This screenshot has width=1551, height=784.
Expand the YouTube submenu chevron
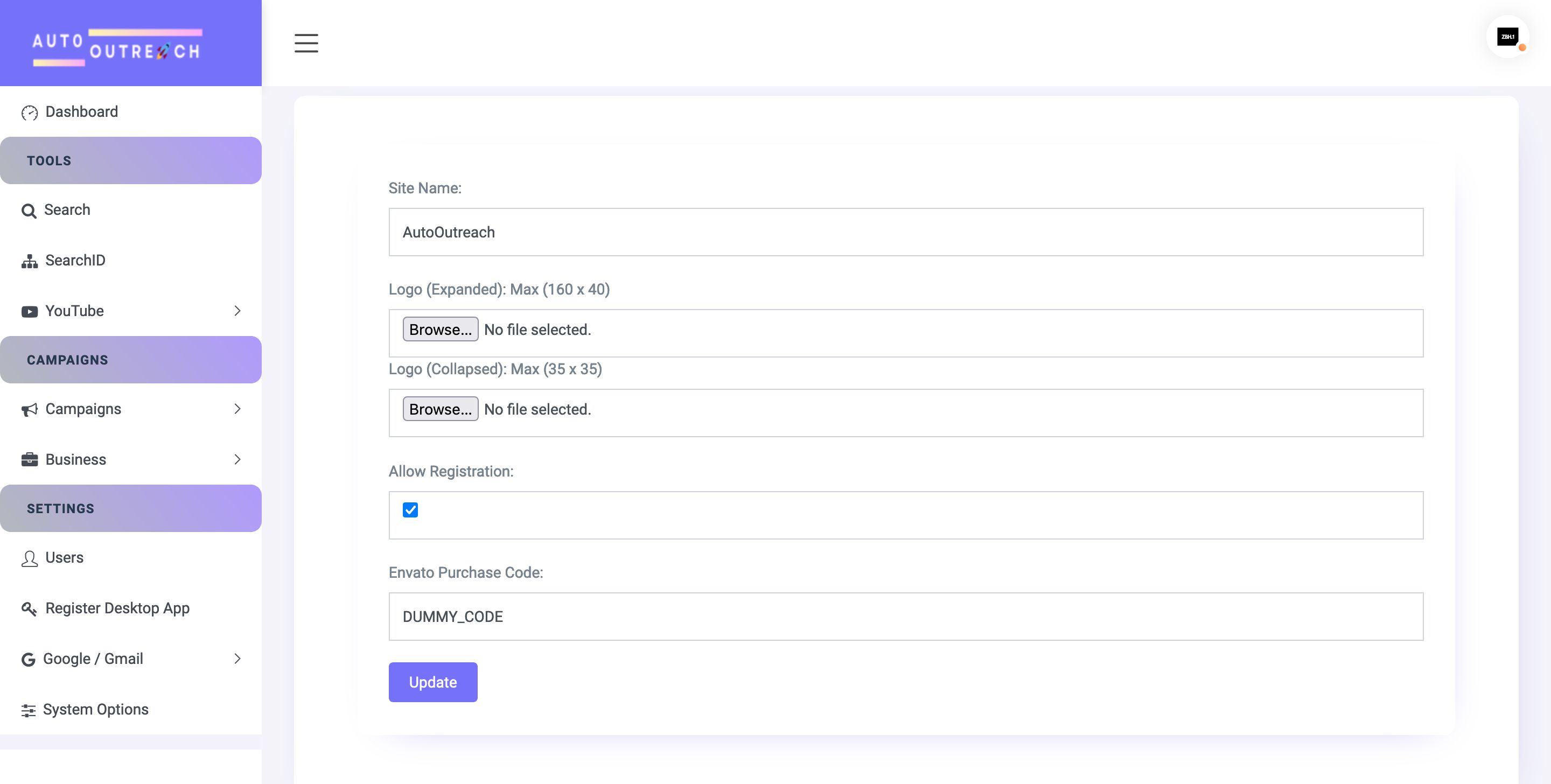(x=237, y=311)
